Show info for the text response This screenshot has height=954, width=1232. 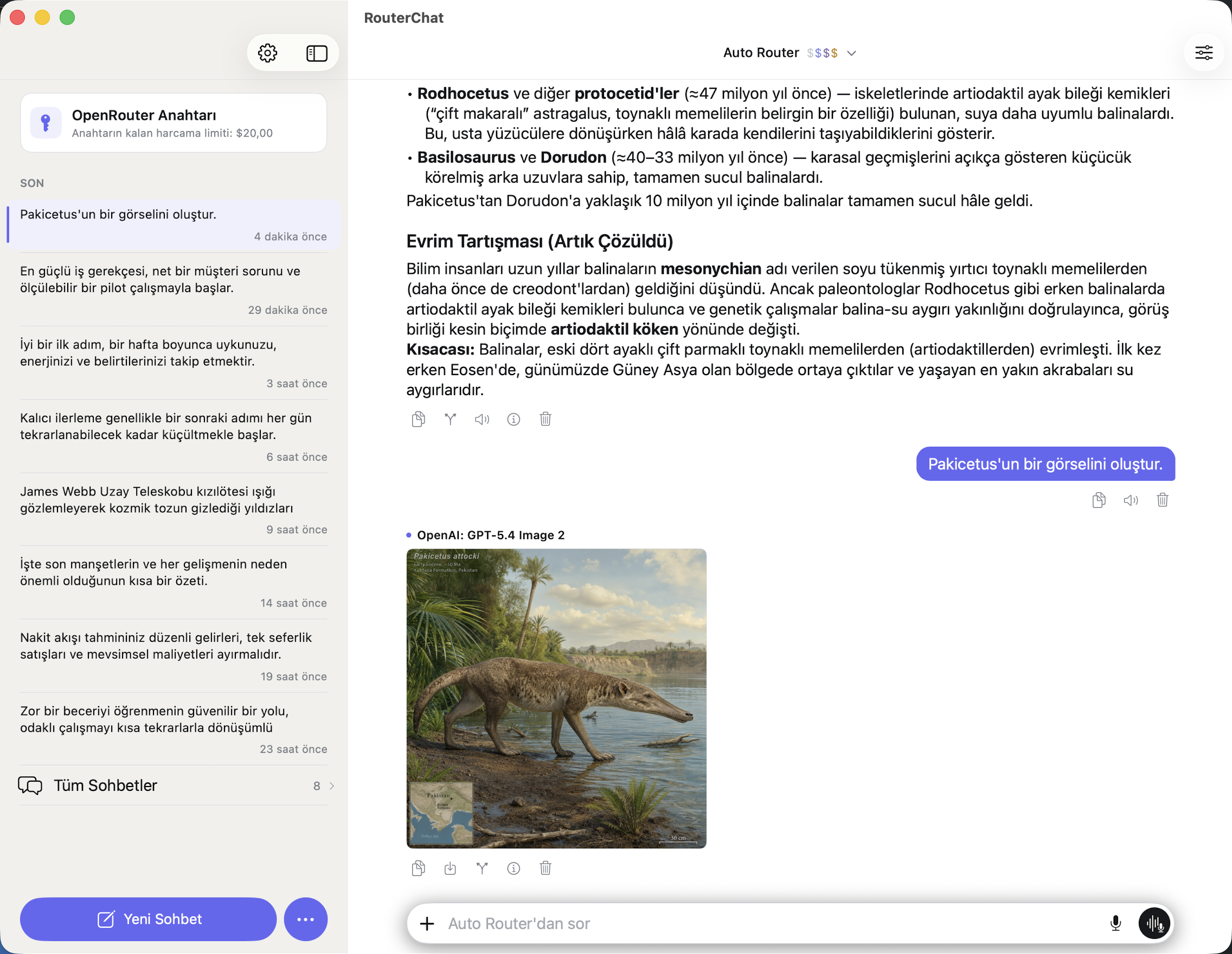click(514, 419)
